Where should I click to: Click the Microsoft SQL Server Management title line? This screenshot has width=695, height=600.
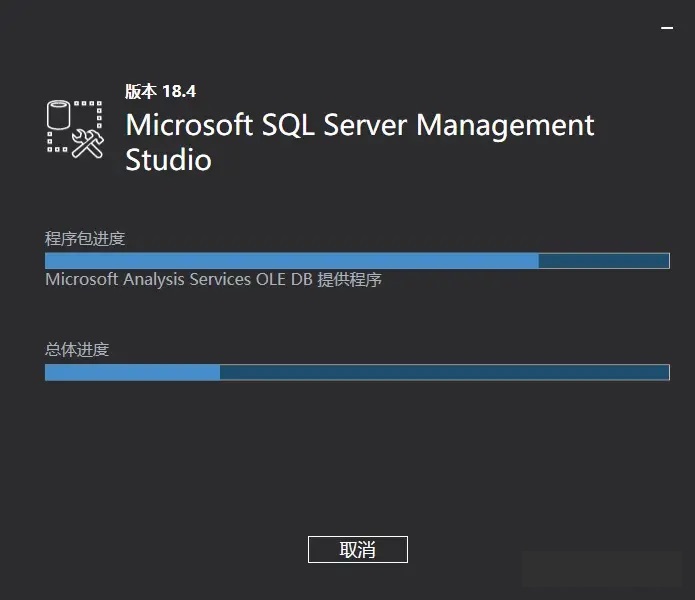click(x=360, y=126)
